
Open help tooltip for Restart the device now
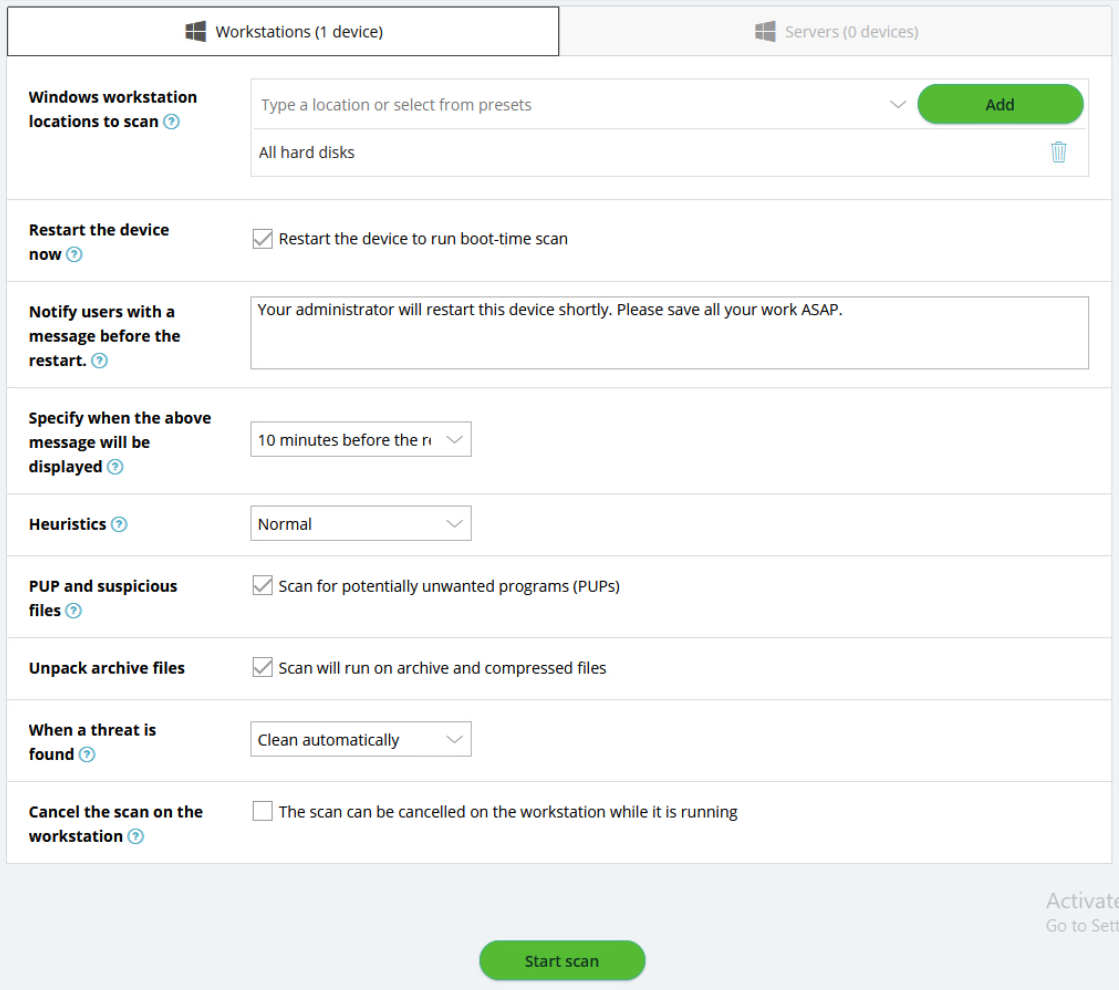(74, 255)
